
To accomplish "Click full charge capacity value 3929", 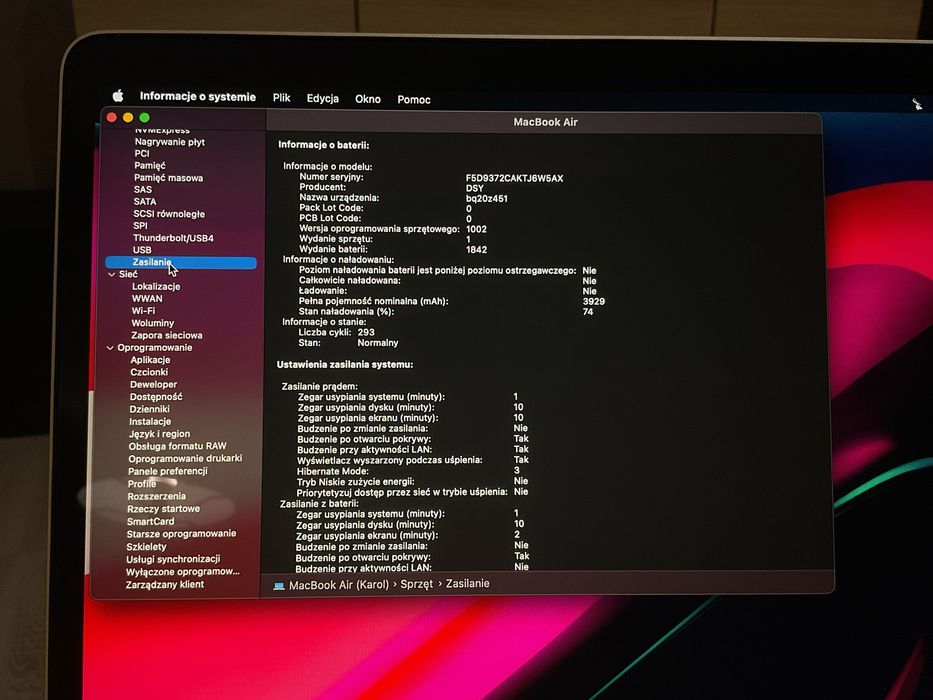I will pos(594,301).
